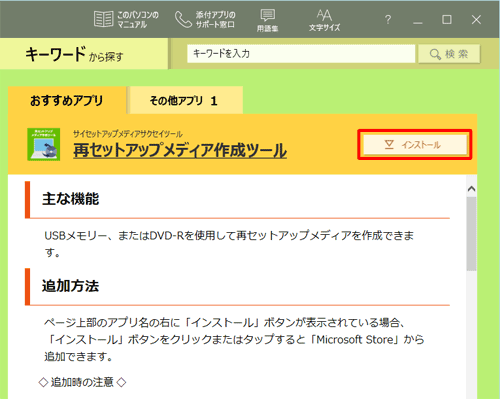Maximize the window
The width and height of the screenshot is (500, 399).
click(x=447, y=20)
